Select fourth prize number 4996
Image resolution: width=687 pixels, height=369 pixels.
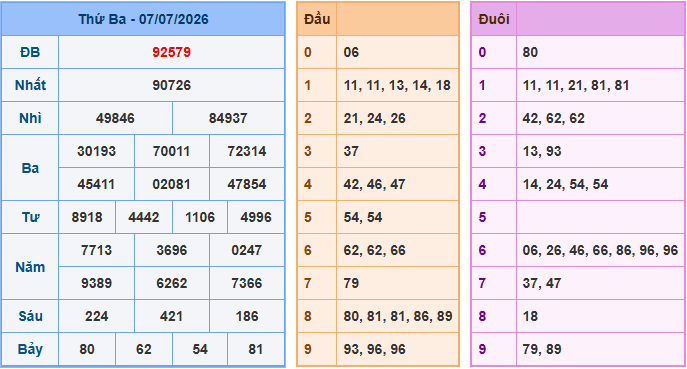(x=256, y=217)
